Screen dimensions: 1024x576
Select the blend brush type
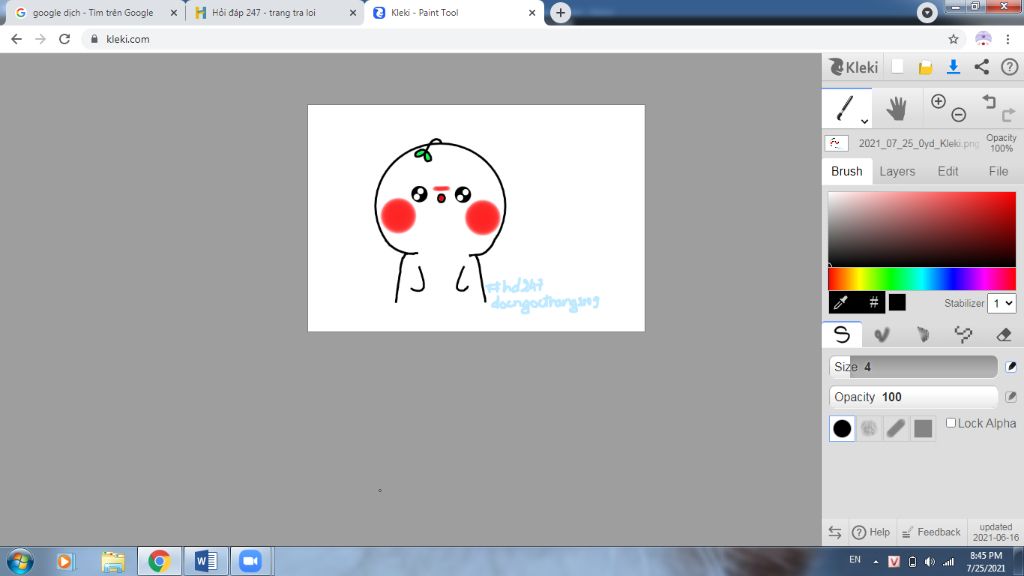(x=882, y=334)
